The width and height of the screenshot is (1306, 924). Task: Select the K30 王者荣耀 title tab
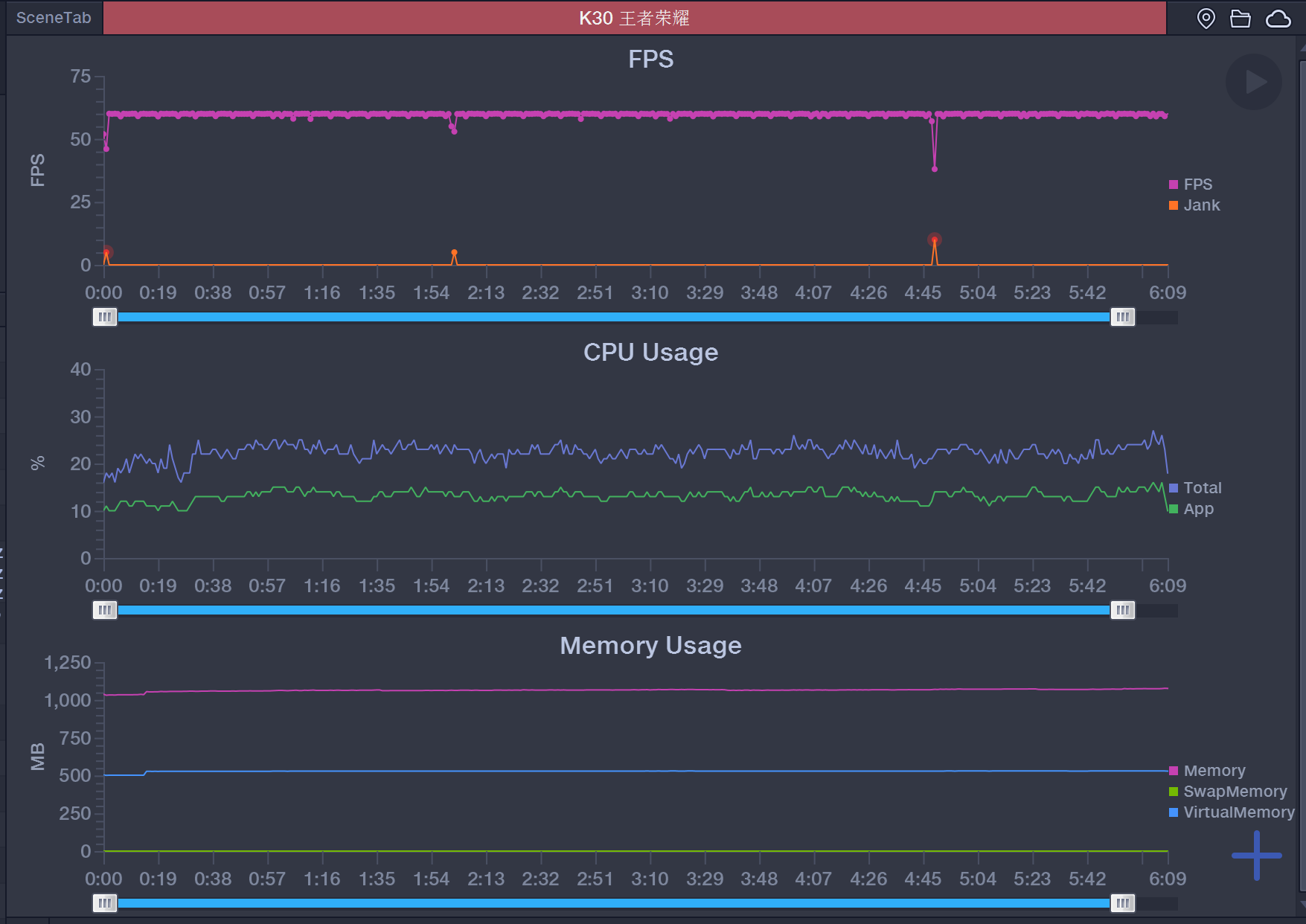pyautogui.click(x=635, y=18)
